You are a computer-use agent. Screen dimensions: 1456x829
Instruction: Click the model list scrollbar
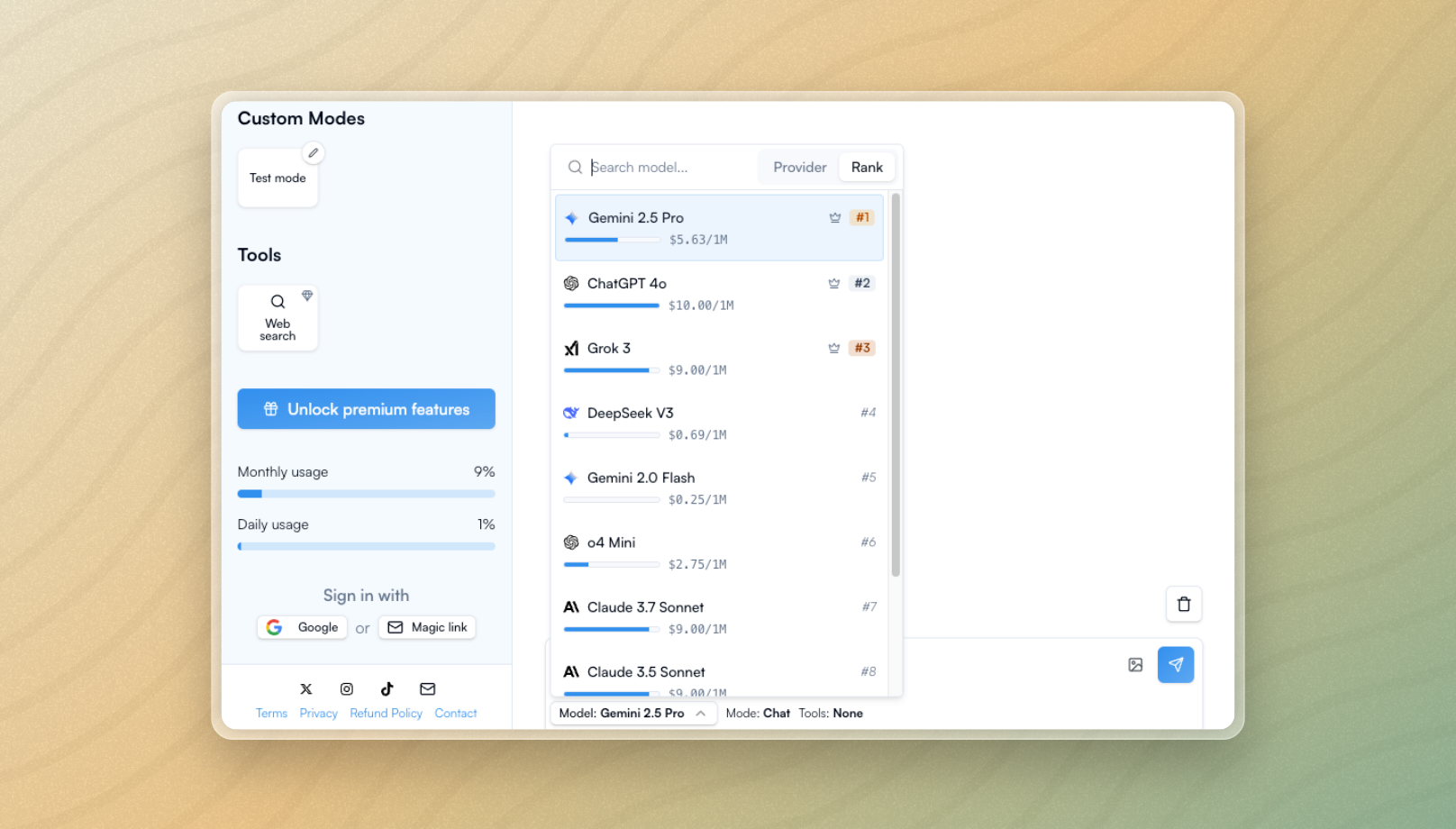896,385
